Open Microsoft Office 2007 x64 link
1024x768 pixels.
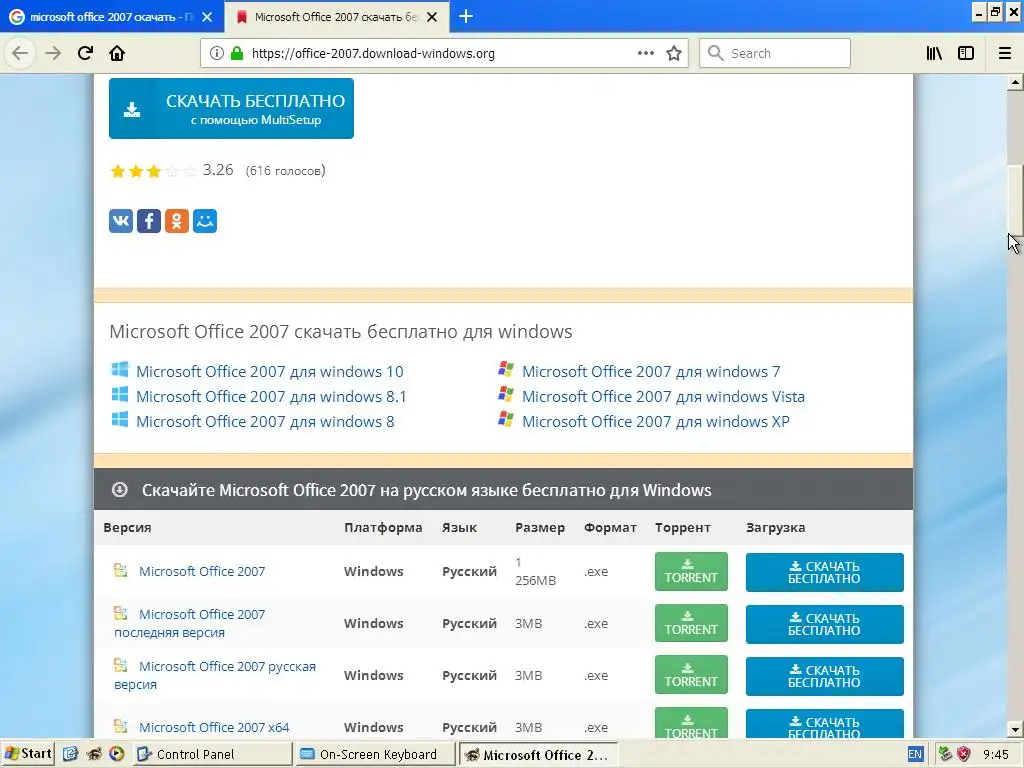pyautogui.click(x=214, y=727)
